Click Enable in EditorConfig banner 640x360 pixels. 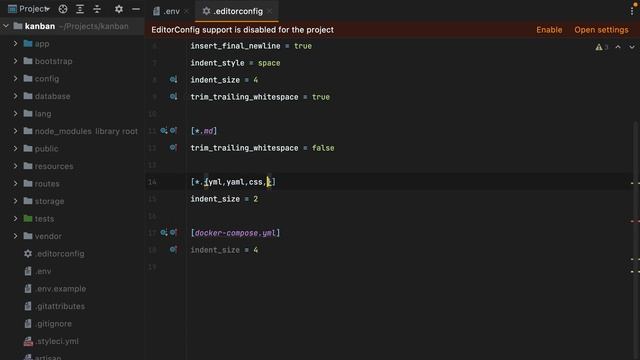pyautogui.click(x=549, y=30)
